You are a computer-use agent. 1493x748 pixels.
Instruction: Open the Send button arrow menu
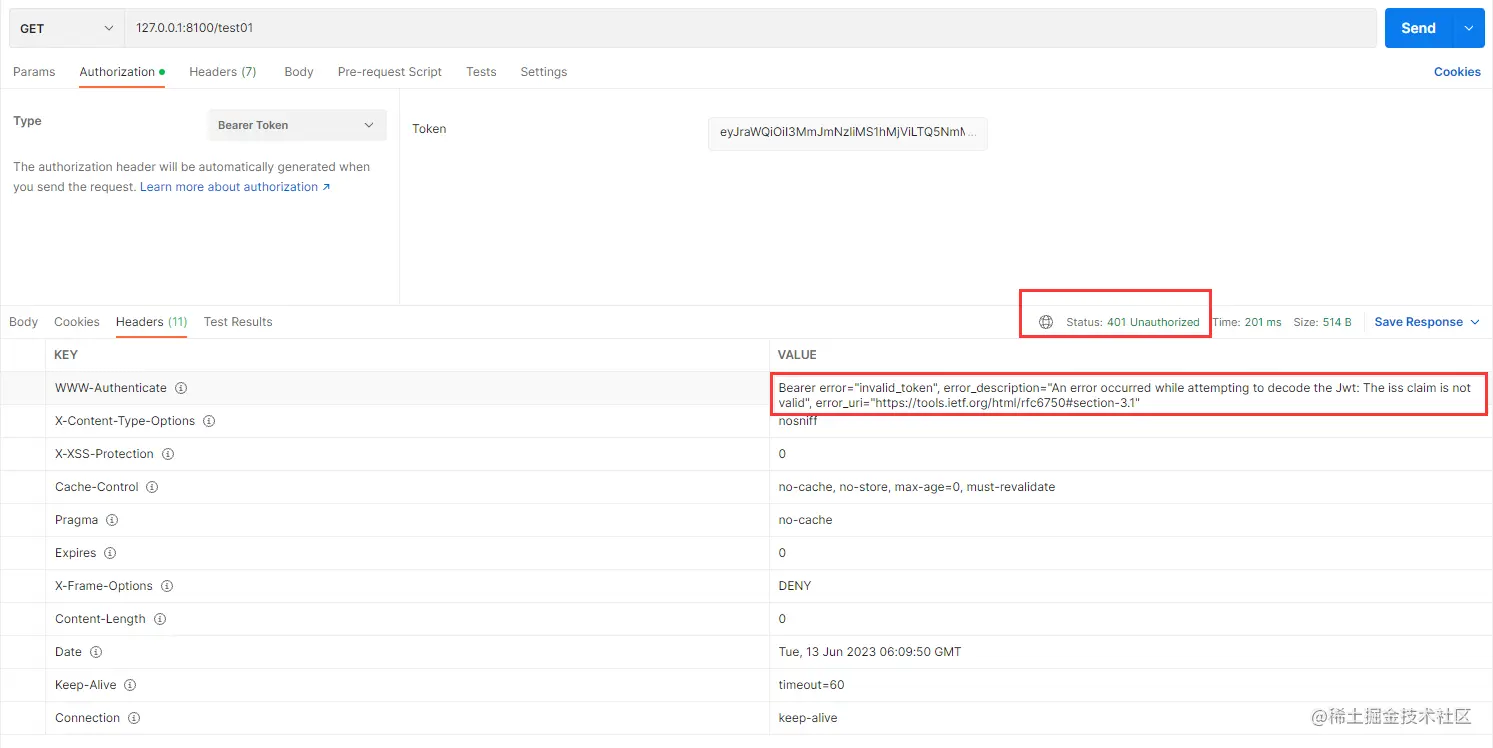click(x=1468, y=28)
